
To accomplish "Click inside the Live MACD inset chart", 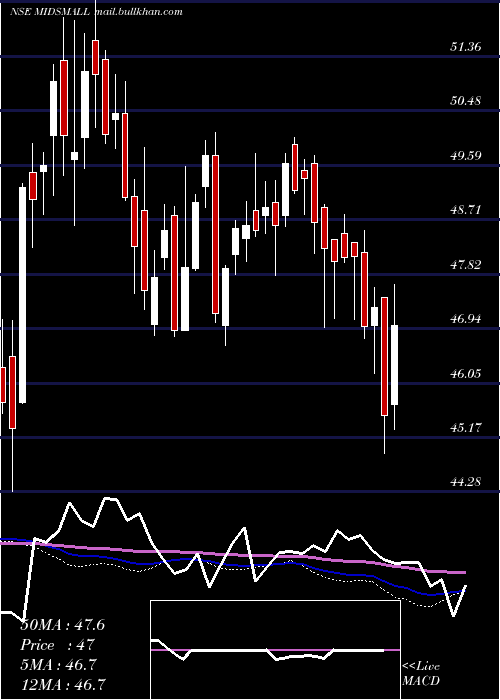I will click(275, 650).
